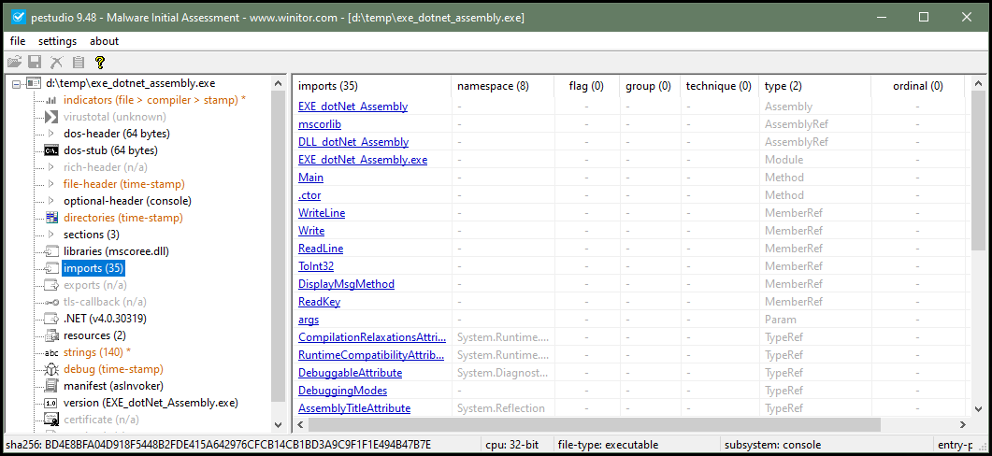Click the directories table icon
This screenshot has height=456, width=992.
[51, 218]
